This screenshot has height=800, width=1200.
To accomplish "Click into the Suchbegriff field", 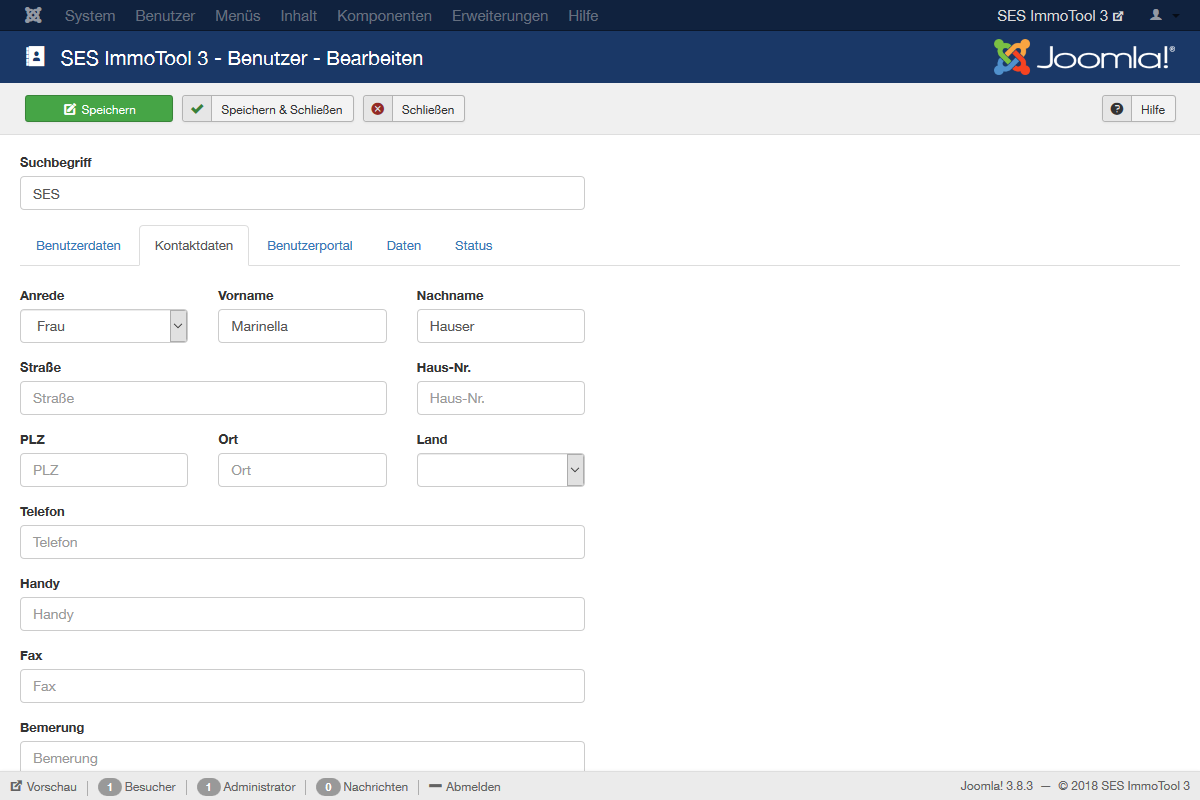I will click(x=302, y=194).
